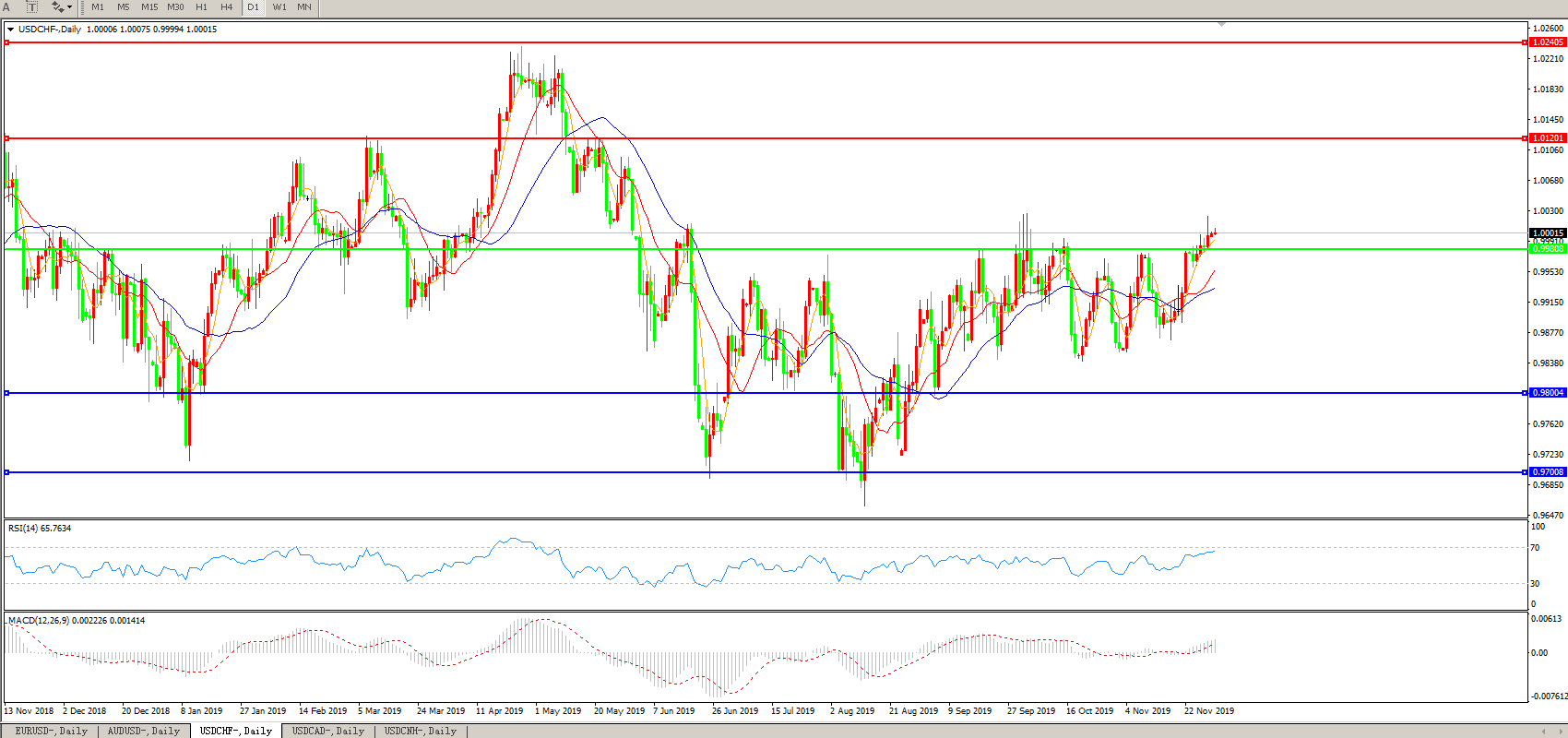This screenshot has height=738, width=1568.
Task: Select the red 1.02405 price level label
Action: pos(1548,42)
